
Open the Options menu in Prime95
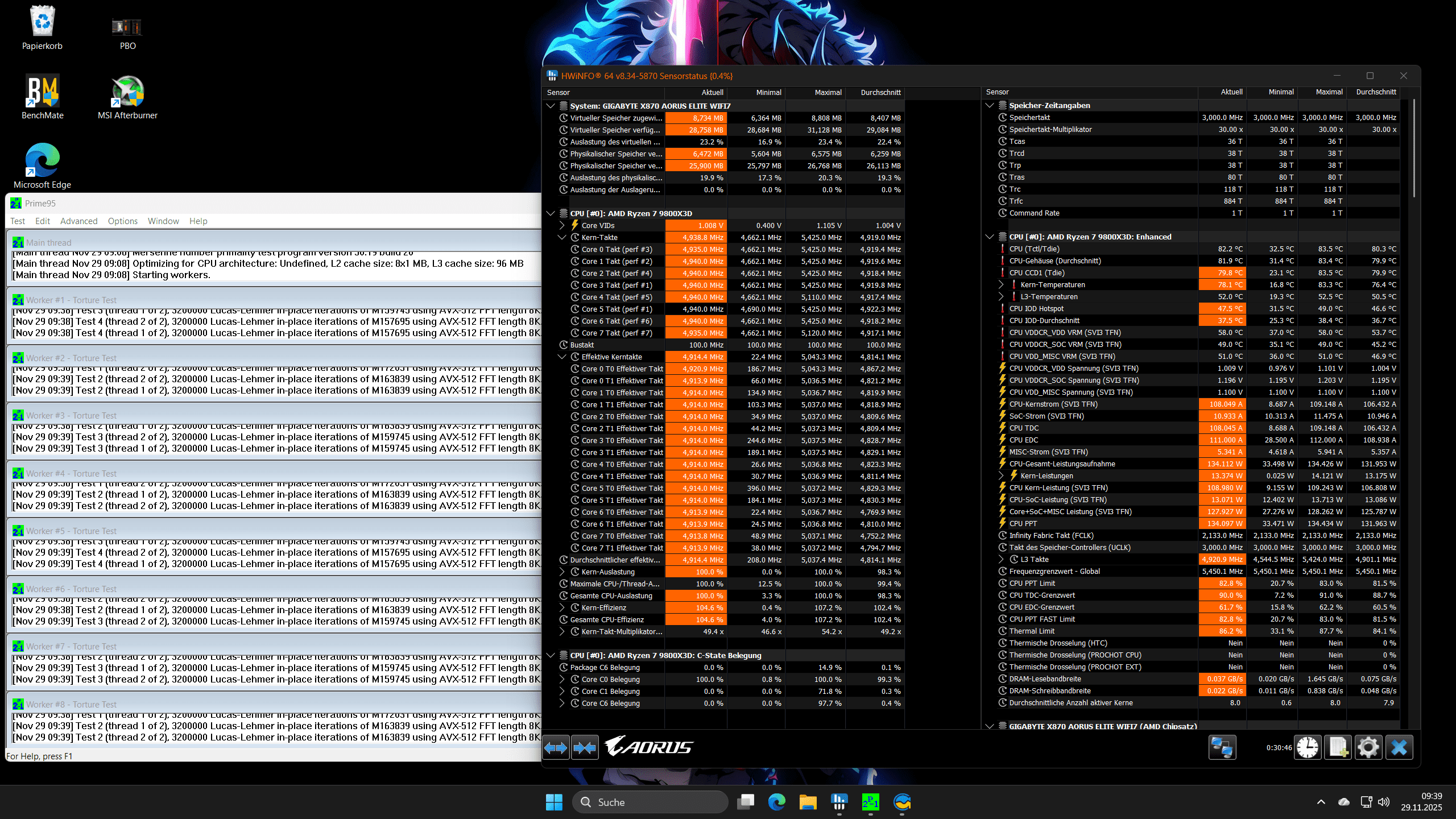(x=123, y=221)
